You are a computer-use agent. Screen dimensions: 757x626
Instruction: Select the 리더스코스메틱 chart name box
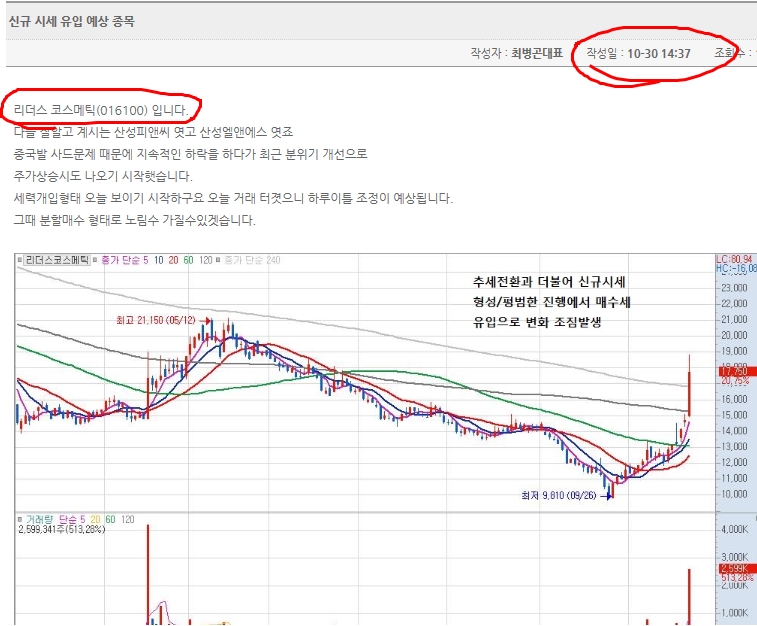[x=57, y=260]
